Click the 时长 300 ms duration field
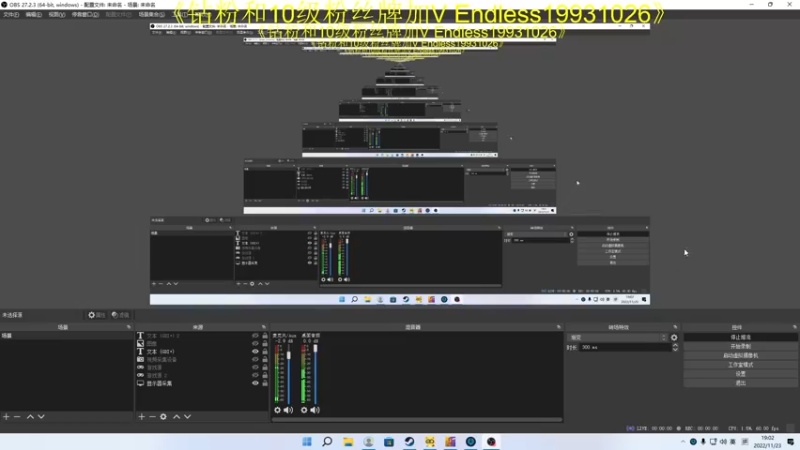The image size is (800, 450). point(625,347)
